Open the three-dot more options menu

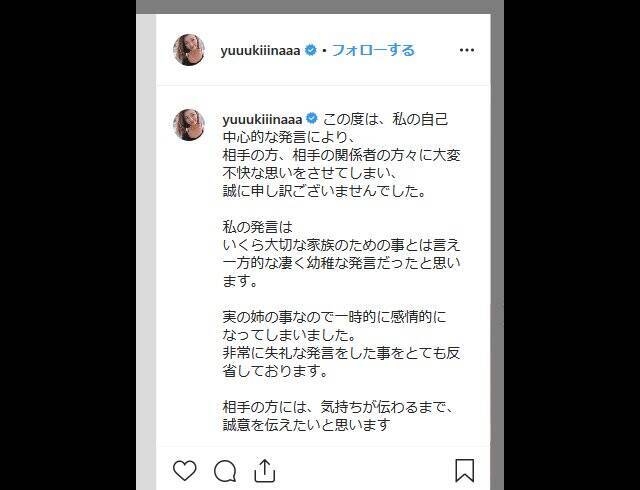pos(467,50)
